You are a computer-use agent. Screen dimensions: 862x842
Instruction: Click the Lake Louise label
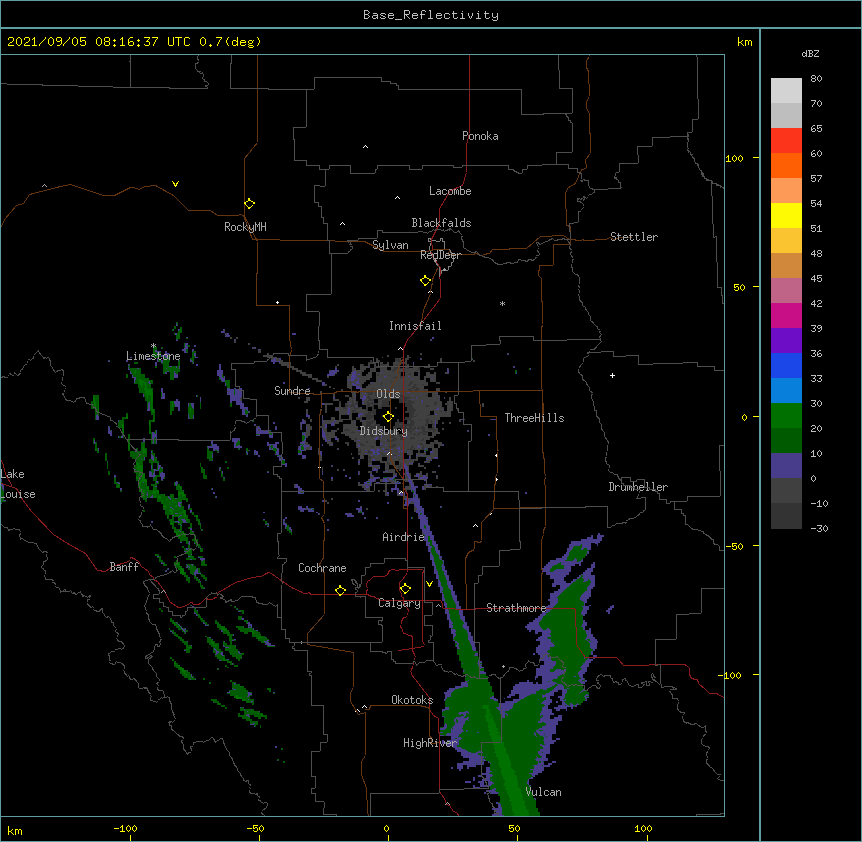click(18, 484)
